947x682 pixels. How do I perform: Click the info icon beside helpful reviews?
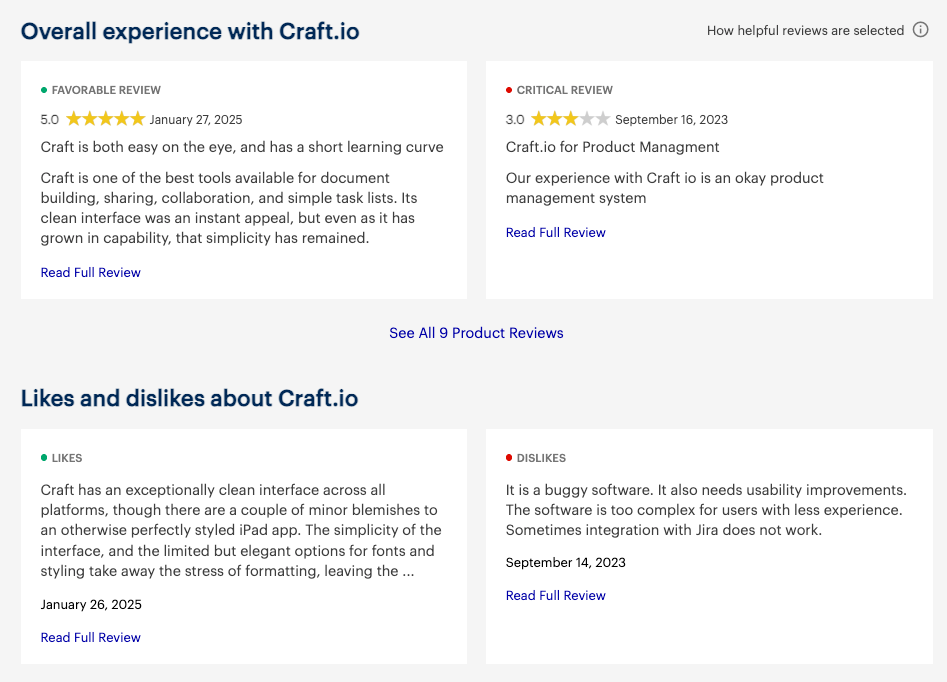tap(920, 30)
